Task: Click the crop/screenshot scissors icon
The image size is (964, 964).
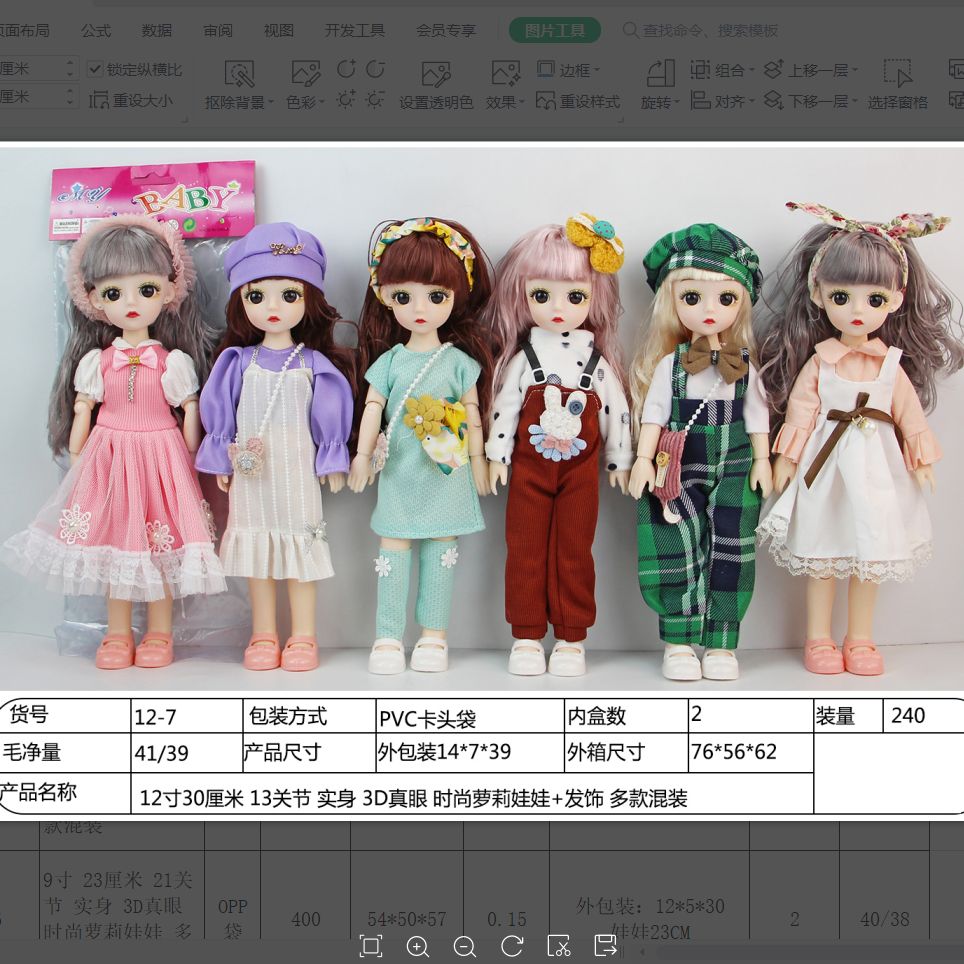Action: point(558,946)
